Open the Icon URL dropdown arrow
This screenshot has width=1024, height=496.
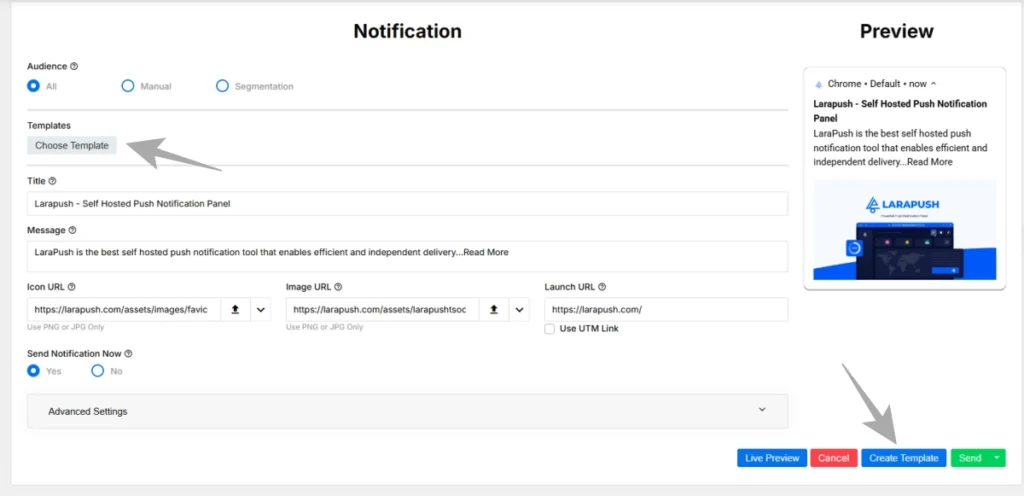tap(261, 309)
